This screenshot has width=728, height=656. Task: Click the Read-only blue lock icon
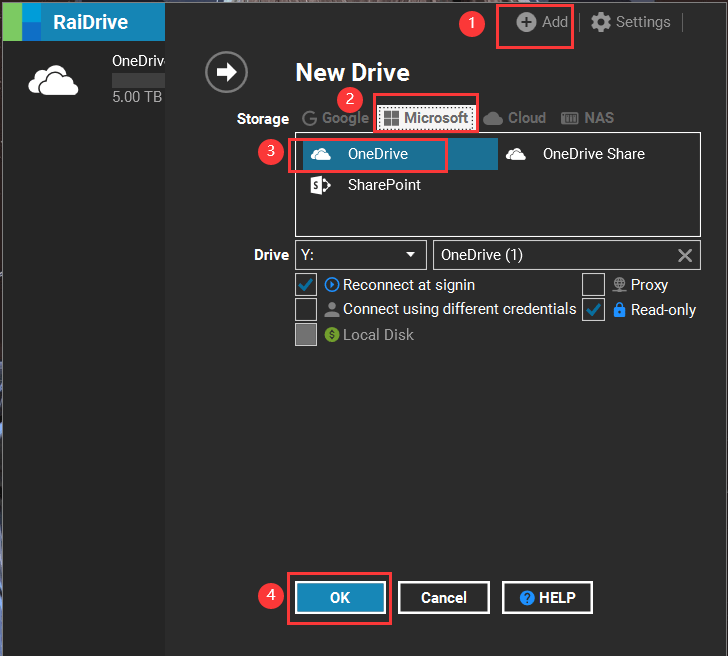point(619,310)
